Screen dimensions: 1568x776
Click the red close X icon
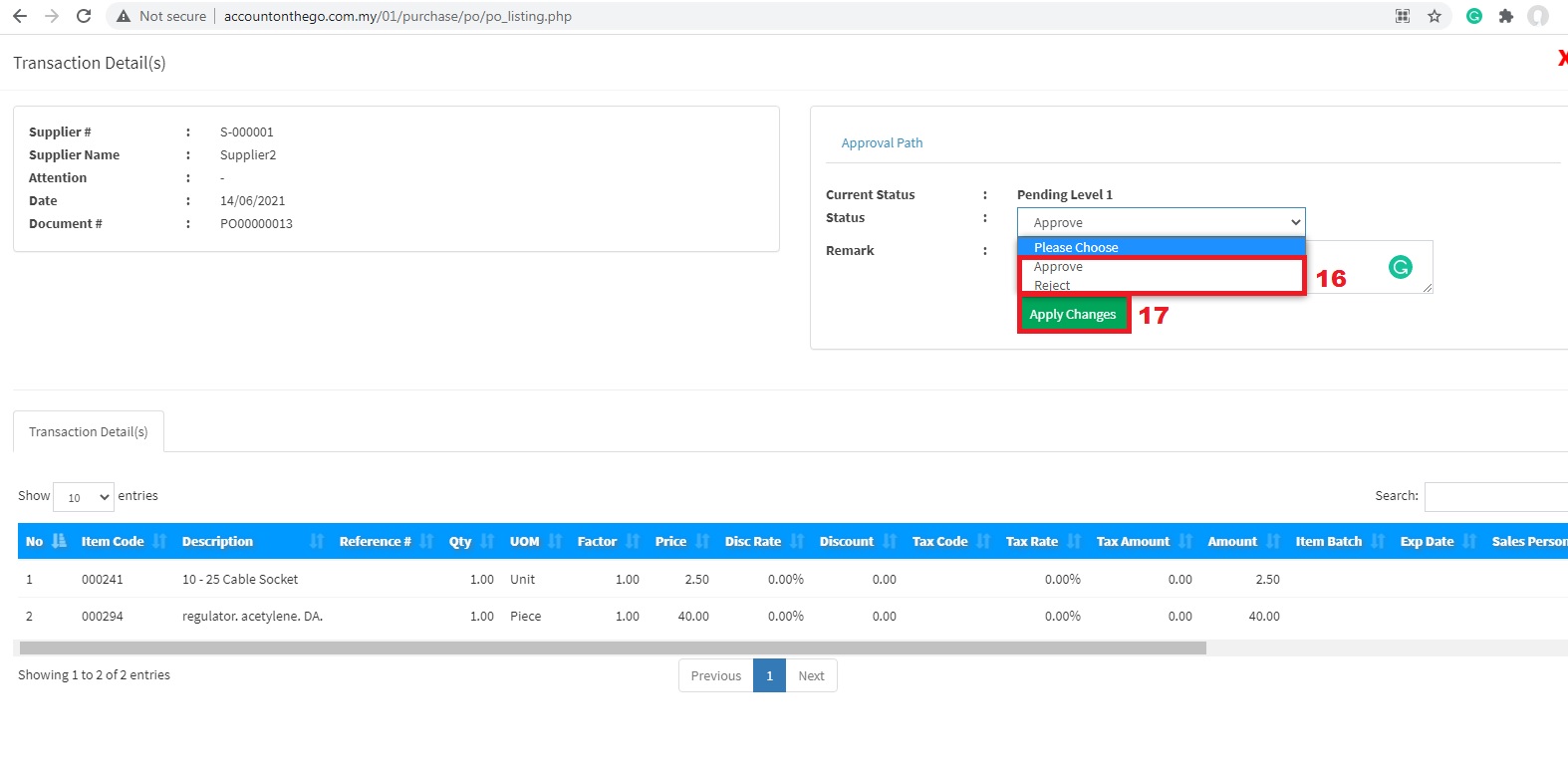pyautogui.click(x=1562, y=59)
